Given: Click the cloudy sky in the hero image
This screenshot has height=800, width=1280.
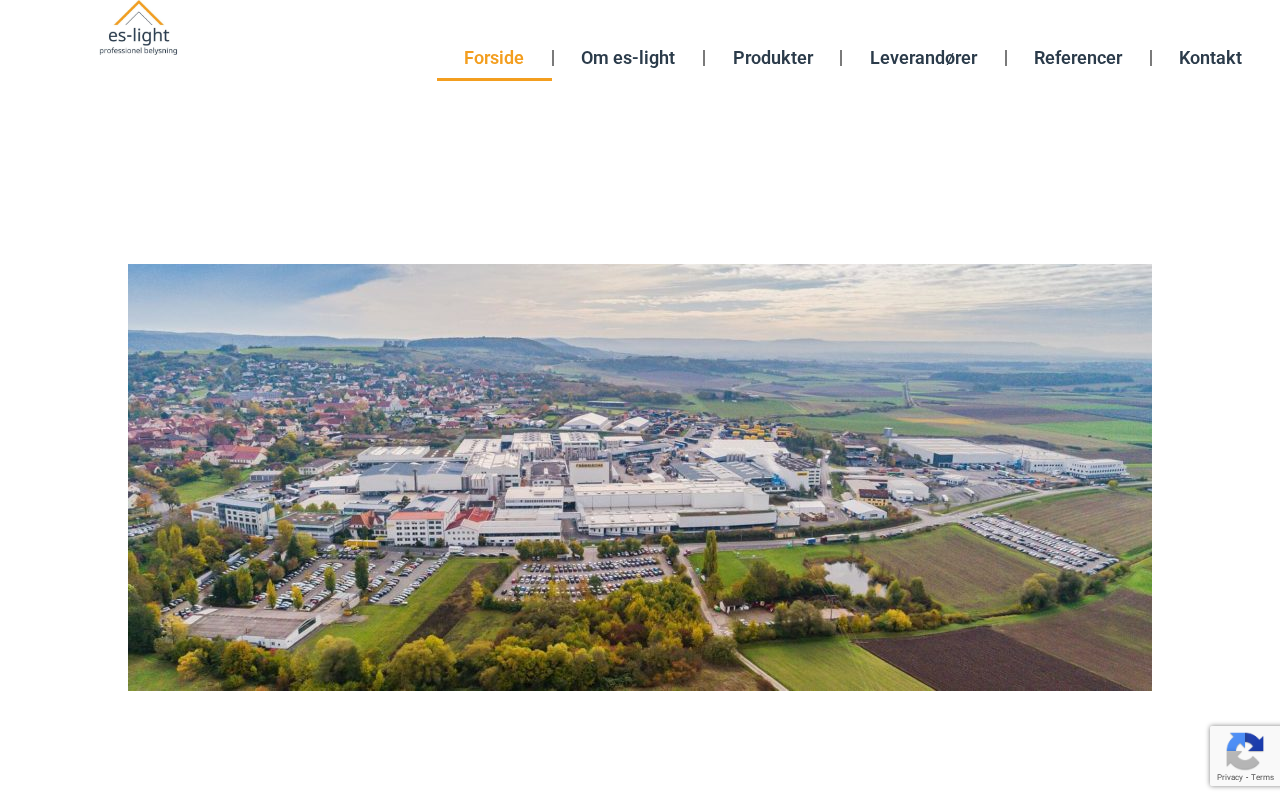Looking at the screenshot, I should 640,298.
